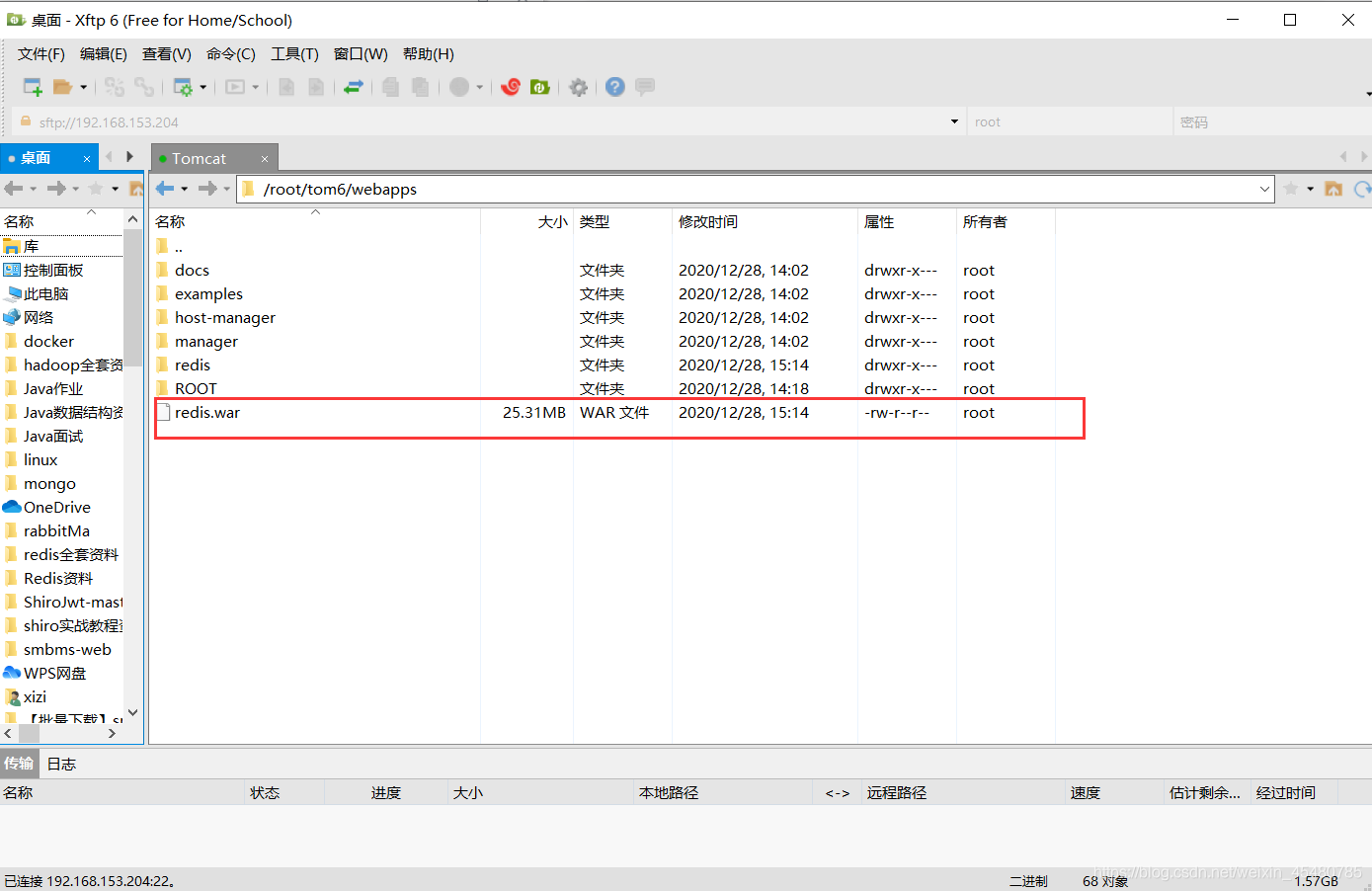Click the Open Session folder icon
Image resolution: width=1372 pixels, height=891 pixels.
click(63, 87)
